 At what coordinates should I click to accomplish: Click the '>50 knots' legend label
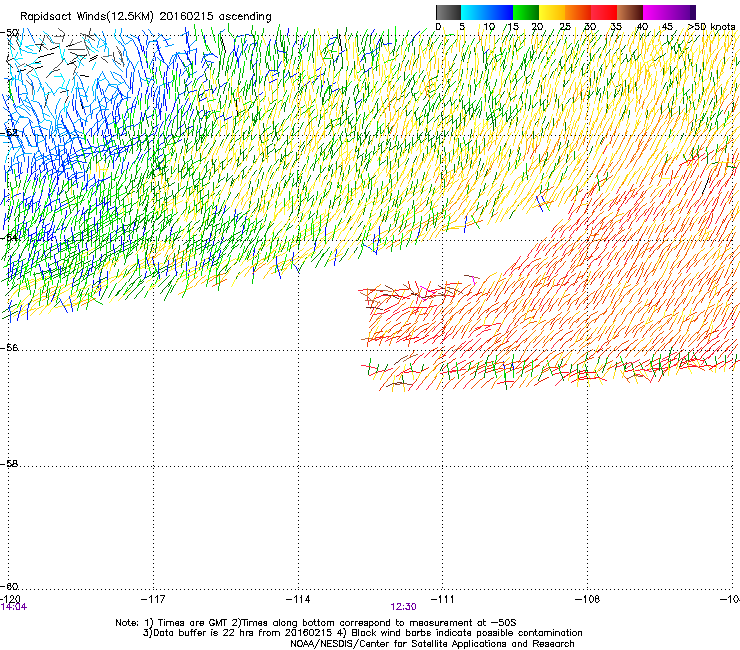click(711, 27)
